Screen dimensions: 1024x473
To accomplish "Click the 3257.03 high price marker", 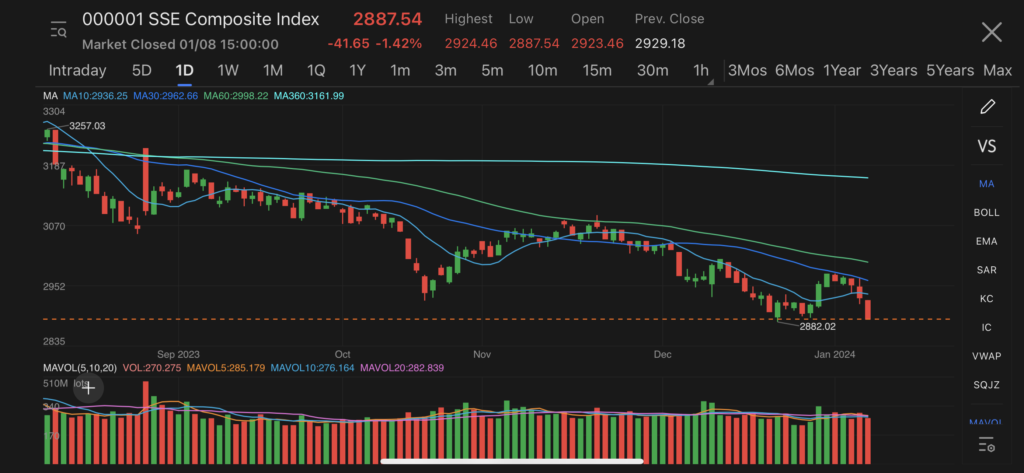I will pos(87,126).
